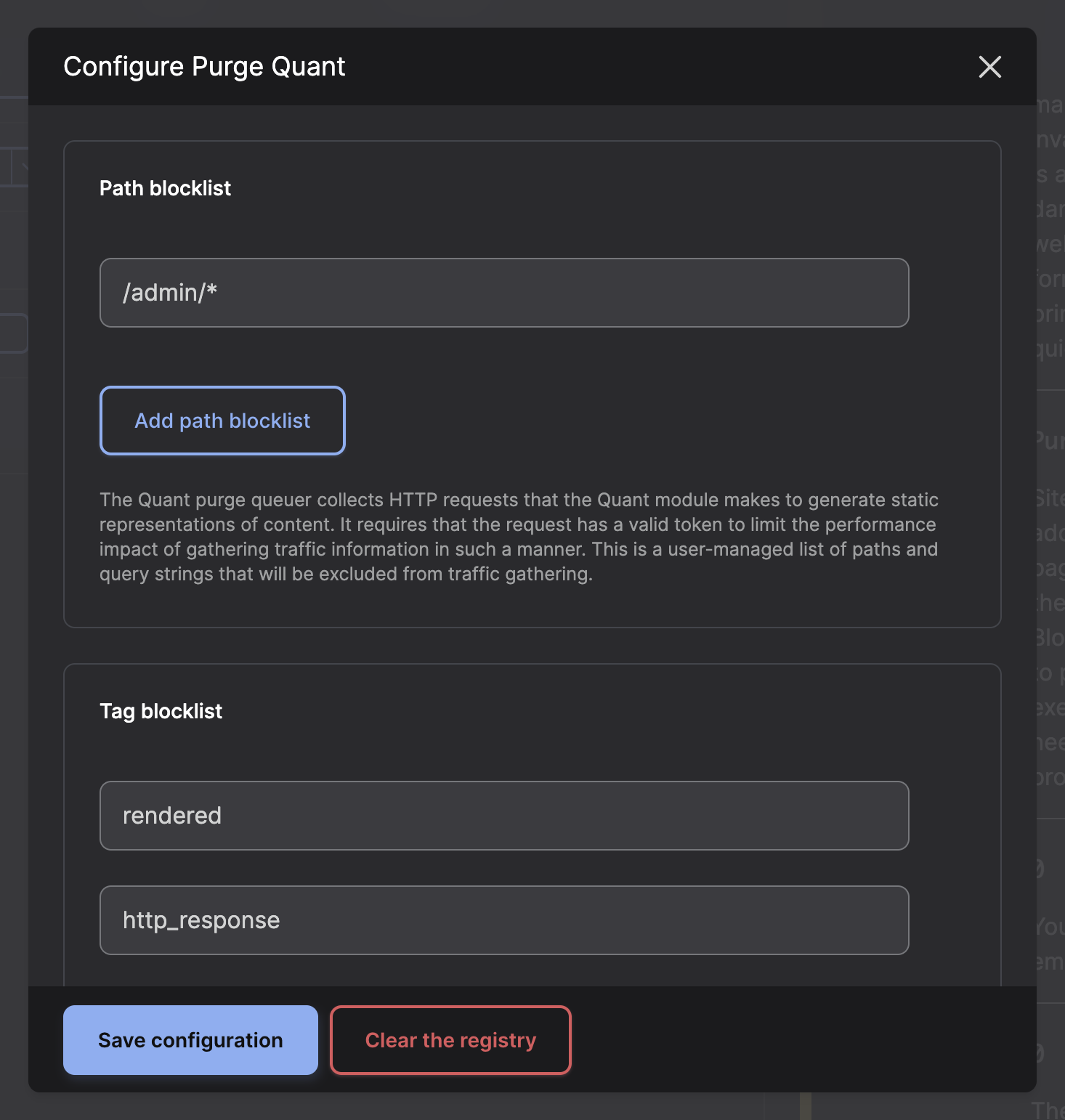Screen dimensions: 1065x1120
Task: Click the 'Configure Purge Quant' dialog title
Action: (x=204, y=67)
